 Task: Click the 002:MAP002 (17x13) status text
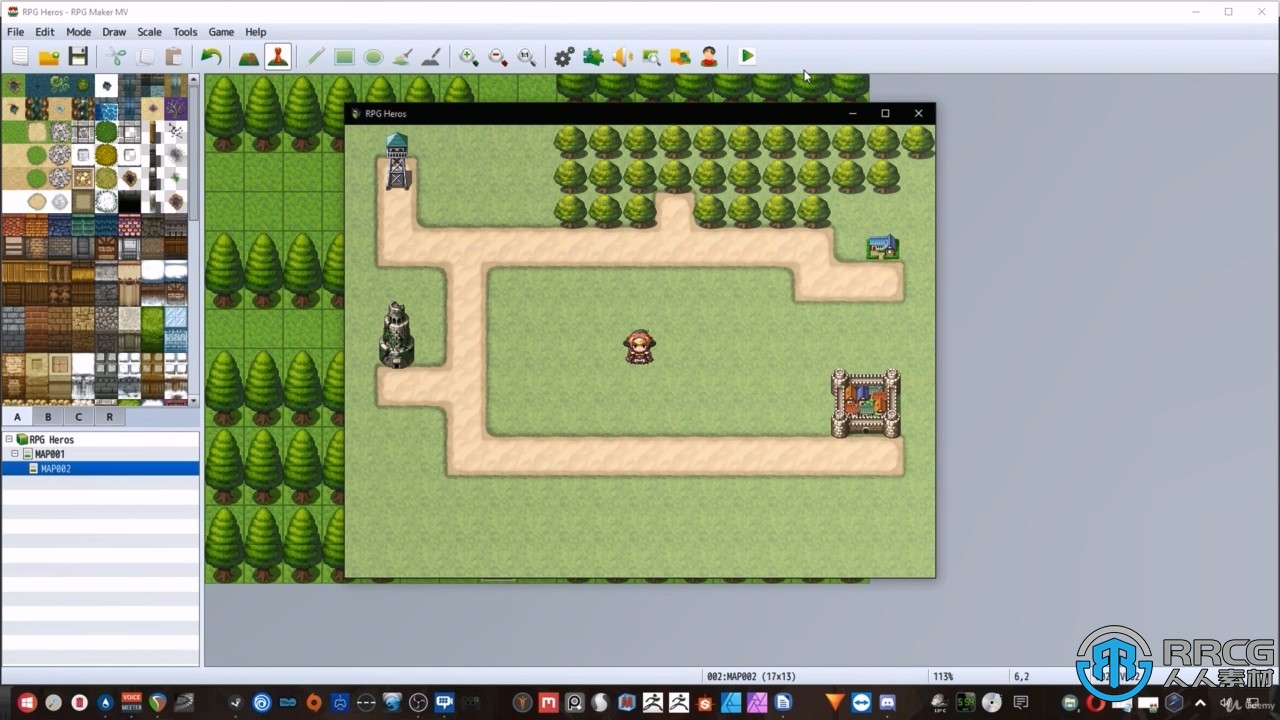(x=751, y=677)
